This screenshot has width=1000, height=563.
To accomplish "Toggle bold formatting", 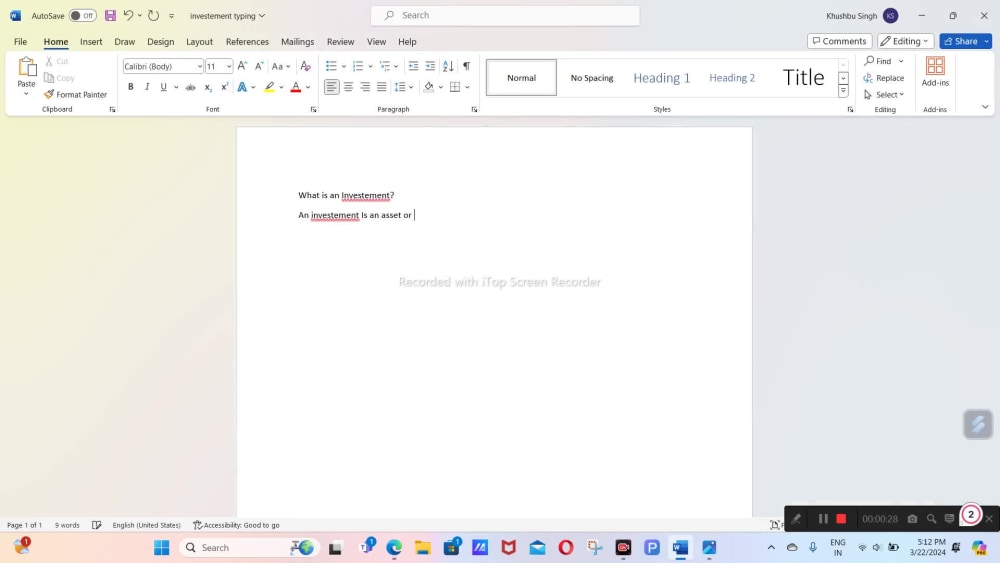I will (x=130, y=87).
